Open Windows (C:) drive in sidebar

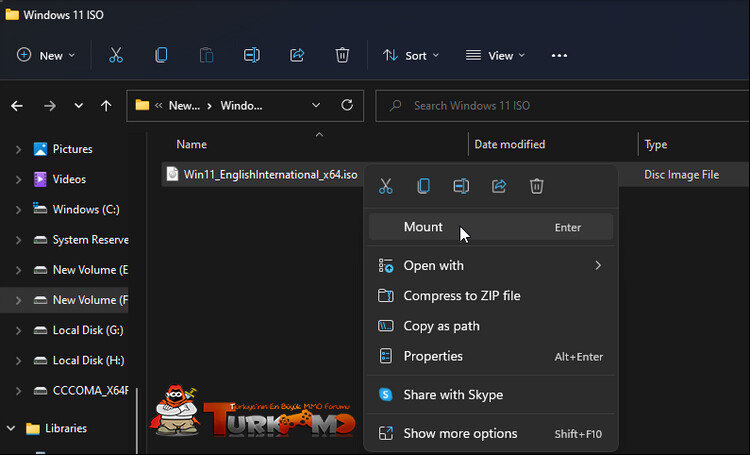coord(86,210)
